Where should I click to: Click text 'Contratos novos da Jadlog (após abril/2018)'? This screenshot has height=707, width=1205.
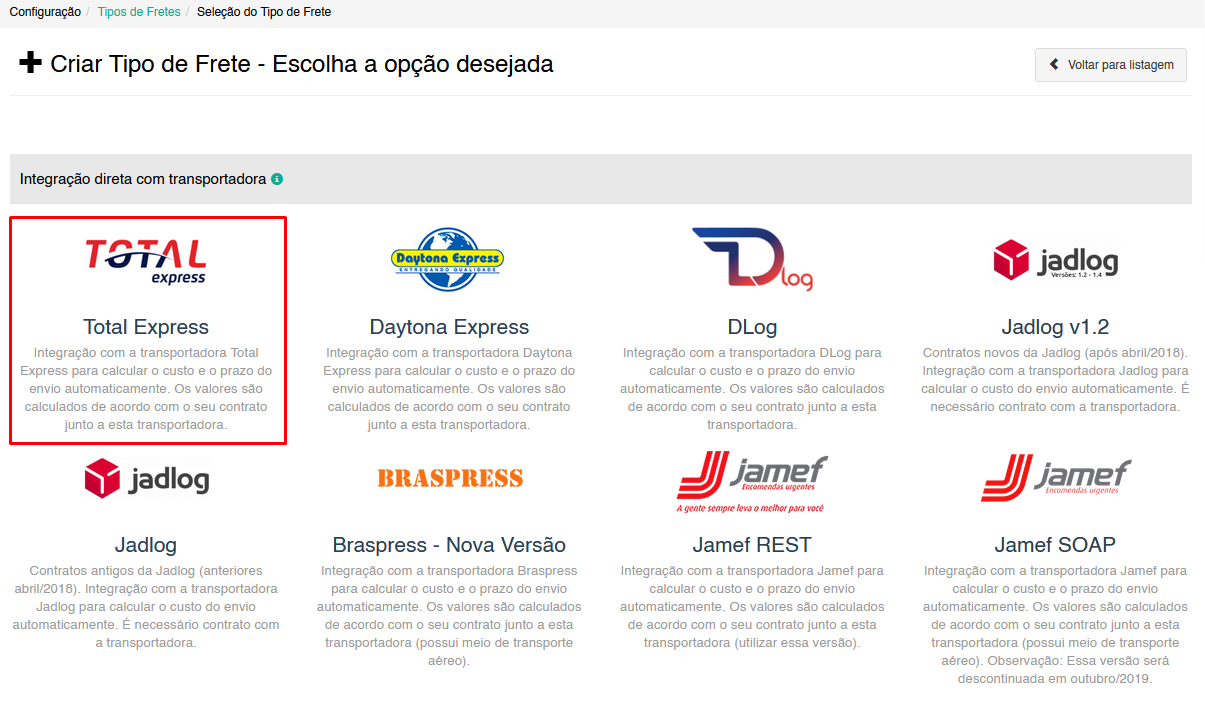tap(1054, 353)
